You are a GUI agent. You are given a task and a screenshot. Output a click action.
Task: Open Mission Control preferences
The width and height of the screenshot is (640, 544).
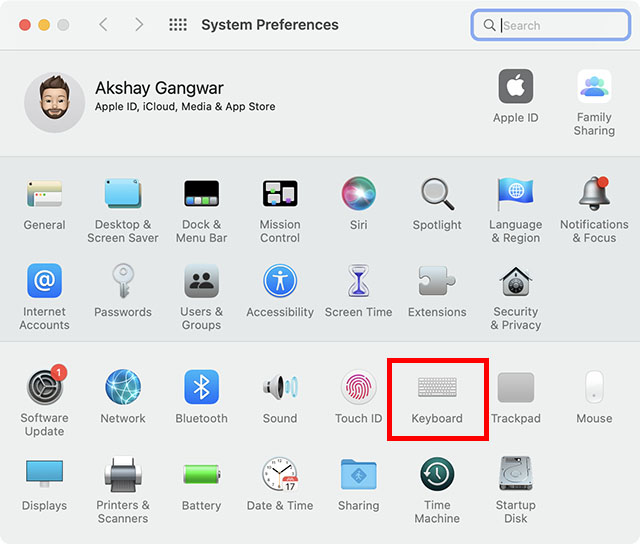(280, 194)
